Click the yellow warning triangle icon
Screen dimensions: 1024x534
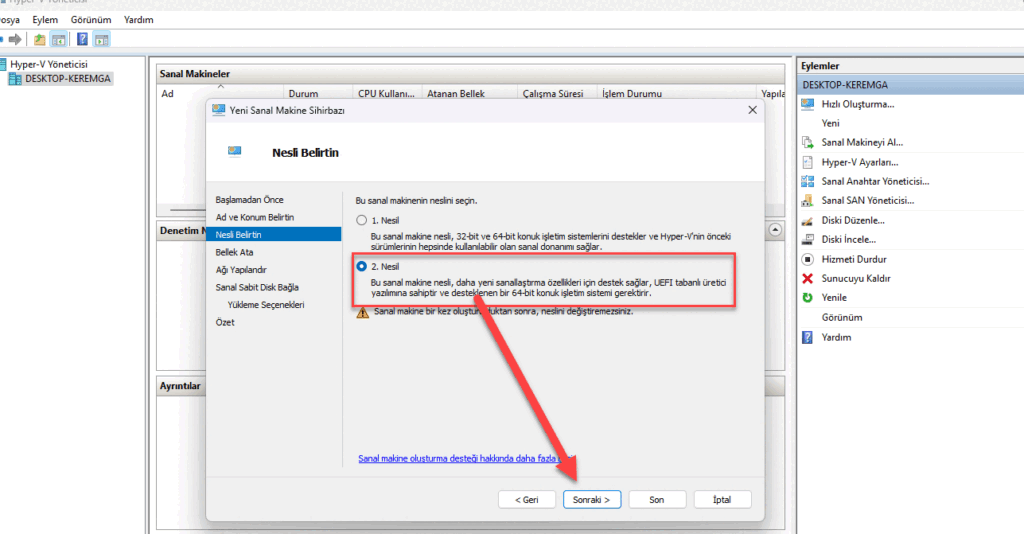[362, 313]
